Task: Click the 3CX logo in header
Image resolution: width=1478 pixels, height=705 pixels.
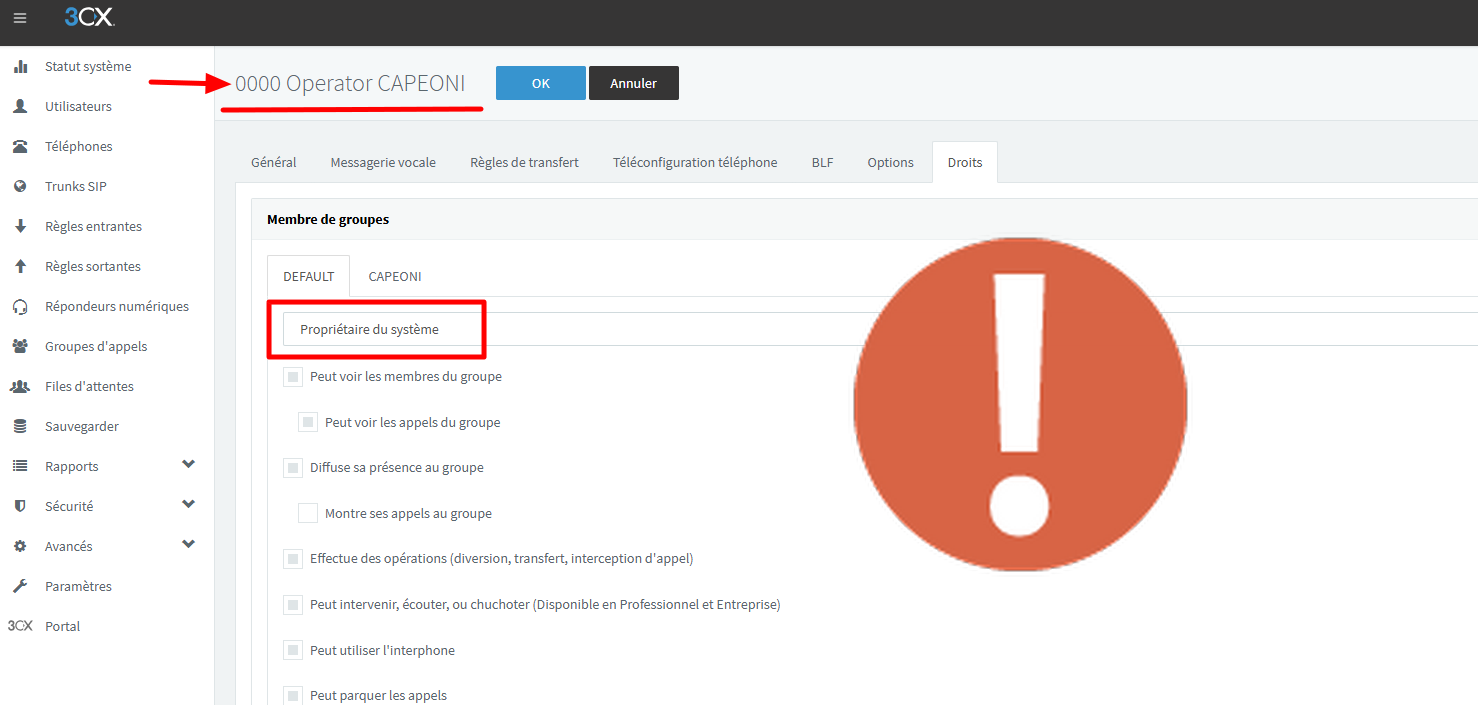Action: (x=92, y=17)
